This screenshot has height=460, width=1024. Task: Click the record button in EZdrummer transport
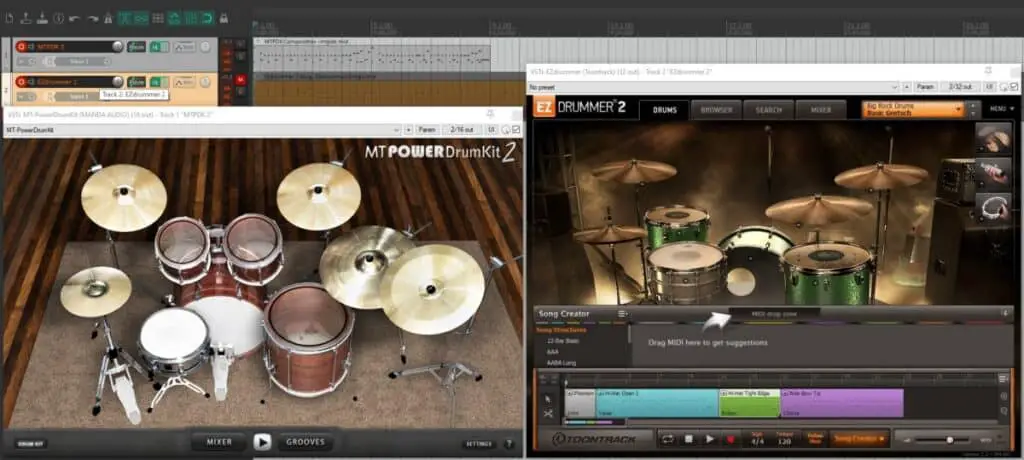(x=730, y=439)
